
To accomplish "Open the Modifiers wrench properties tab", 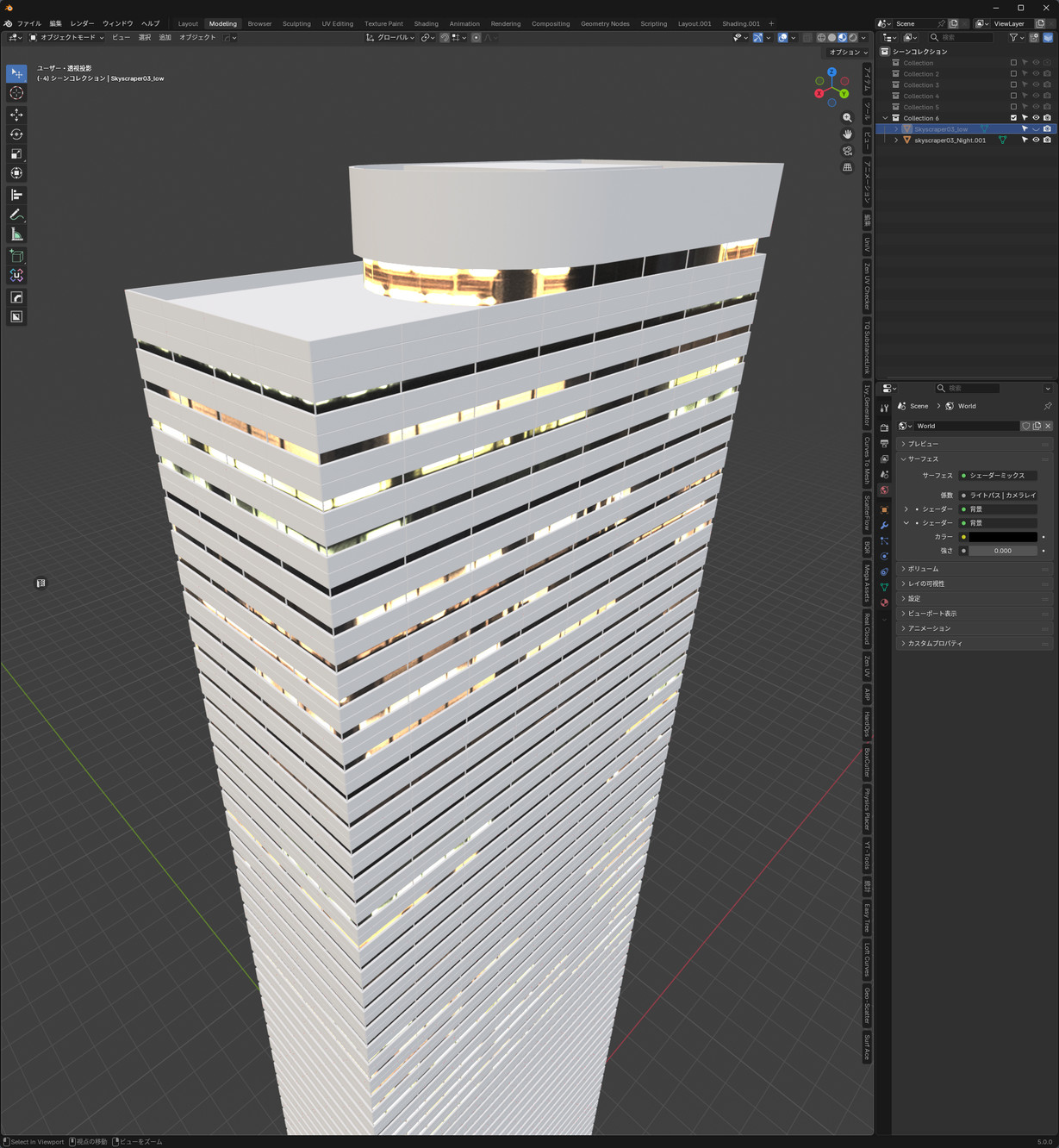I will click(884, 525).
